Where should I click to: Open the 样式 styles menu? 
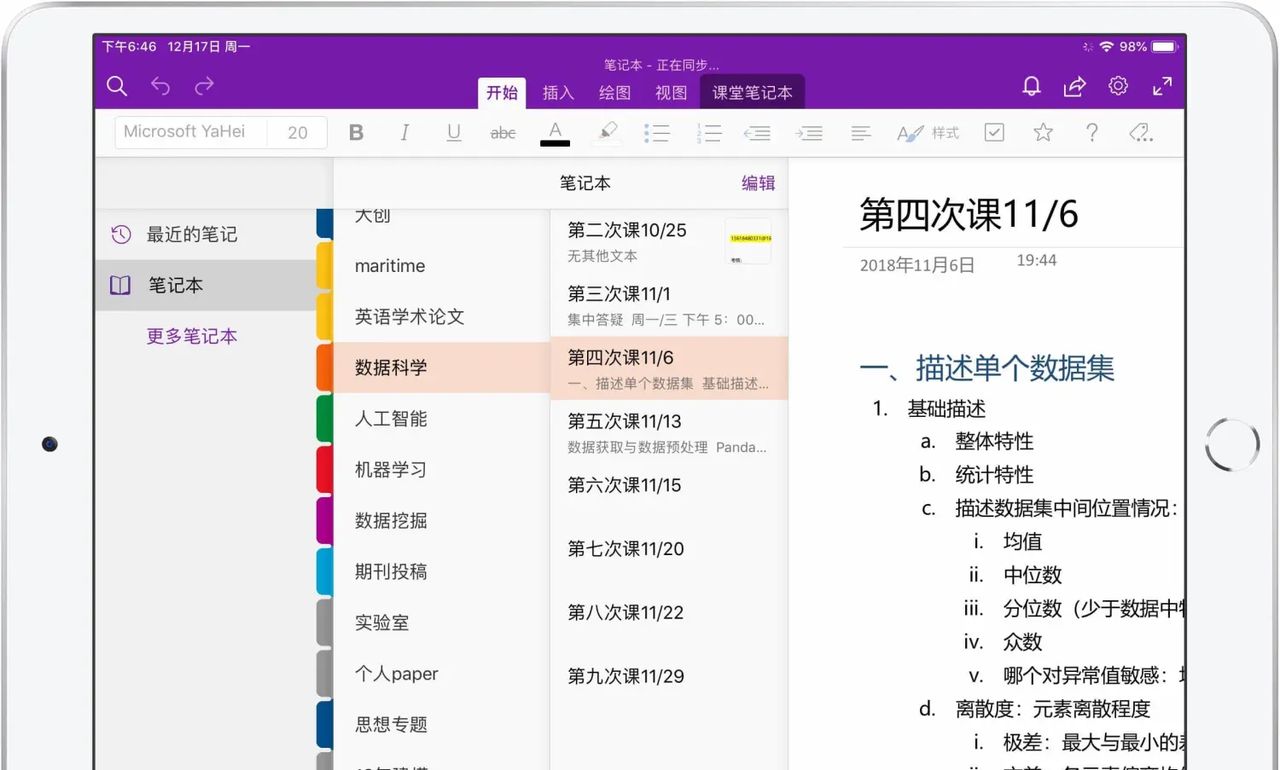[x=928, y=133]
